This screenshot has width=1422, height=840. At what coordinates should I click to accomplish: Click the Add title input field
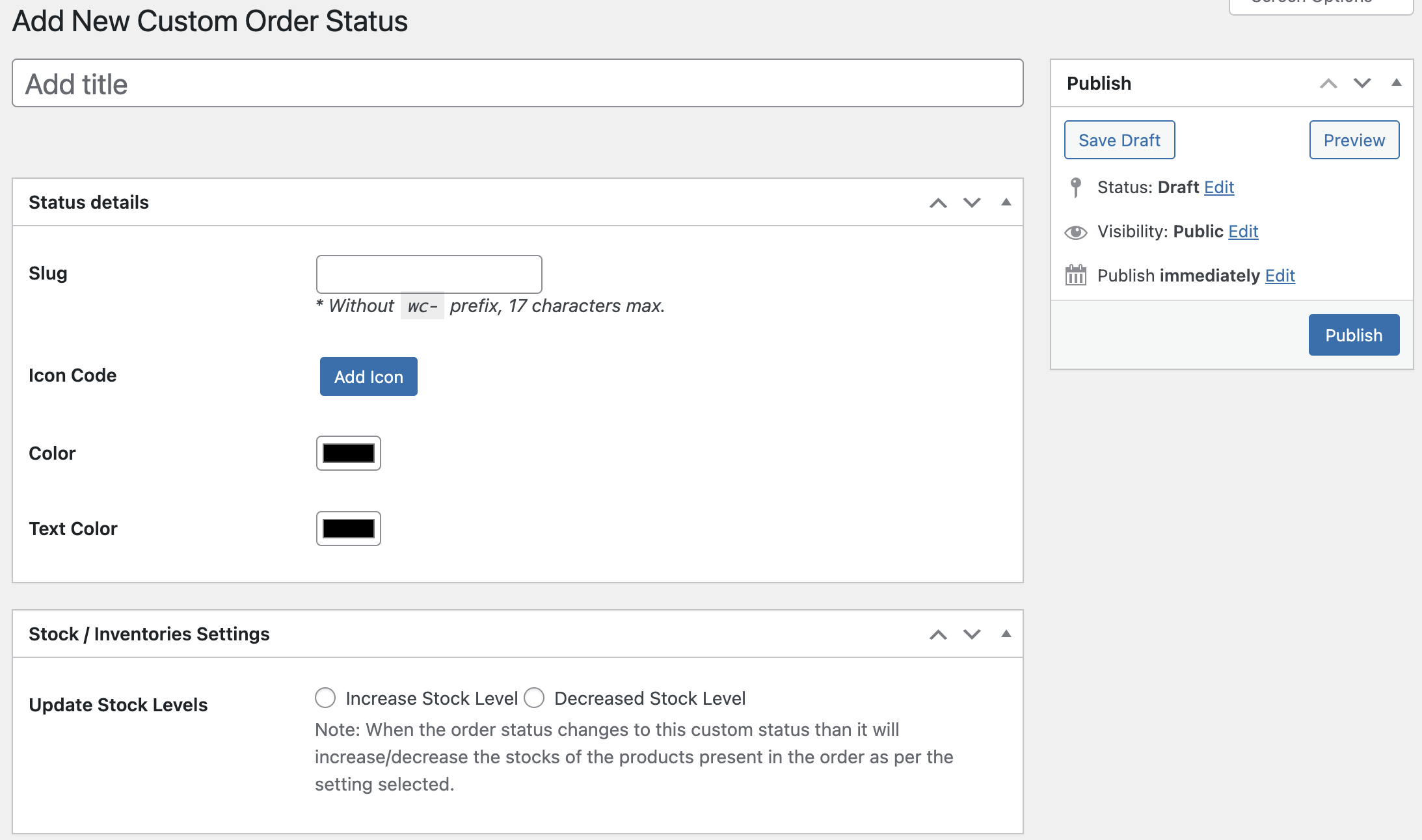pos(517,83)
